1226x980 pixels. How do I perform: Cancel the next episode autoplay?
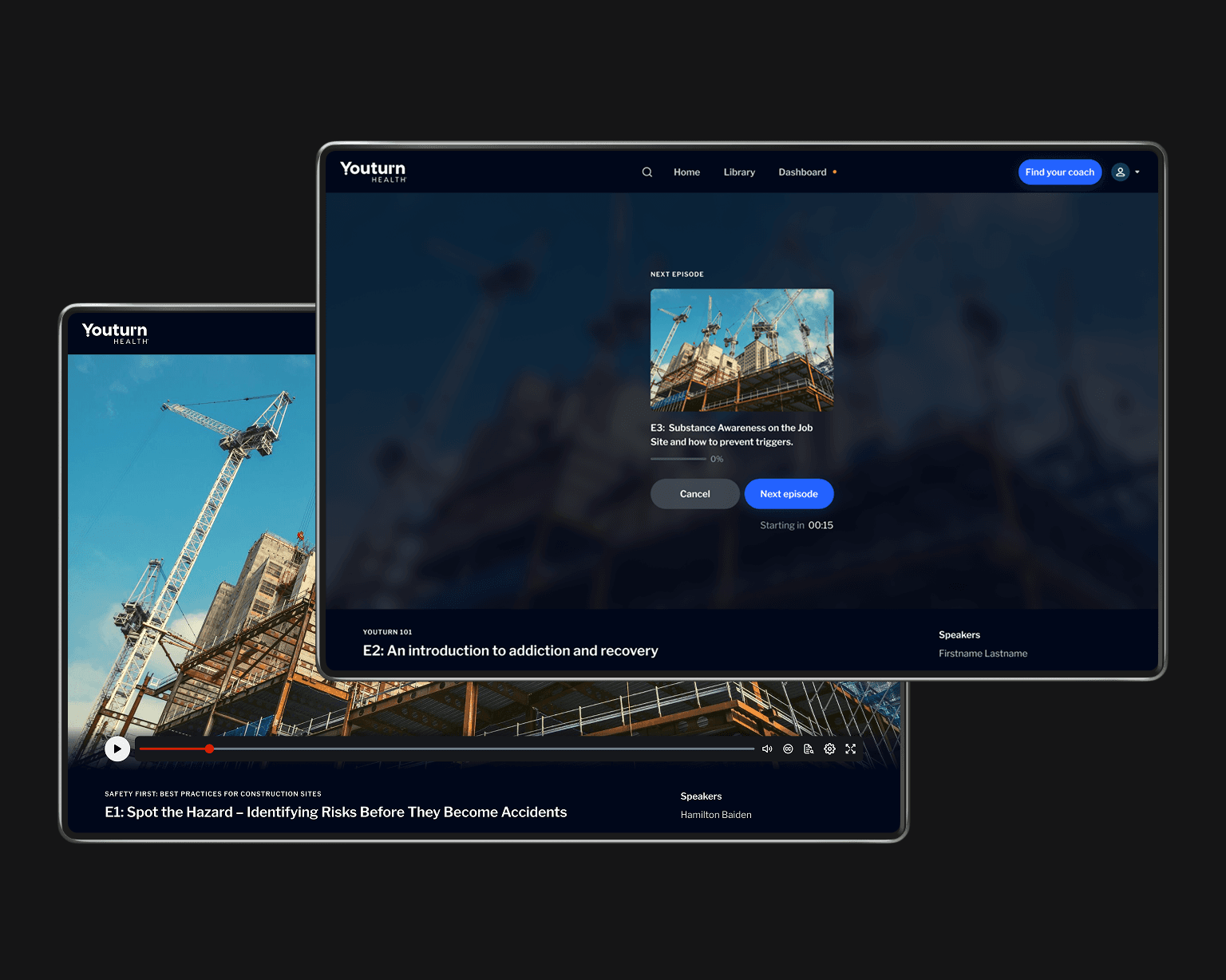pyautogui.click(x=694, y=494)
